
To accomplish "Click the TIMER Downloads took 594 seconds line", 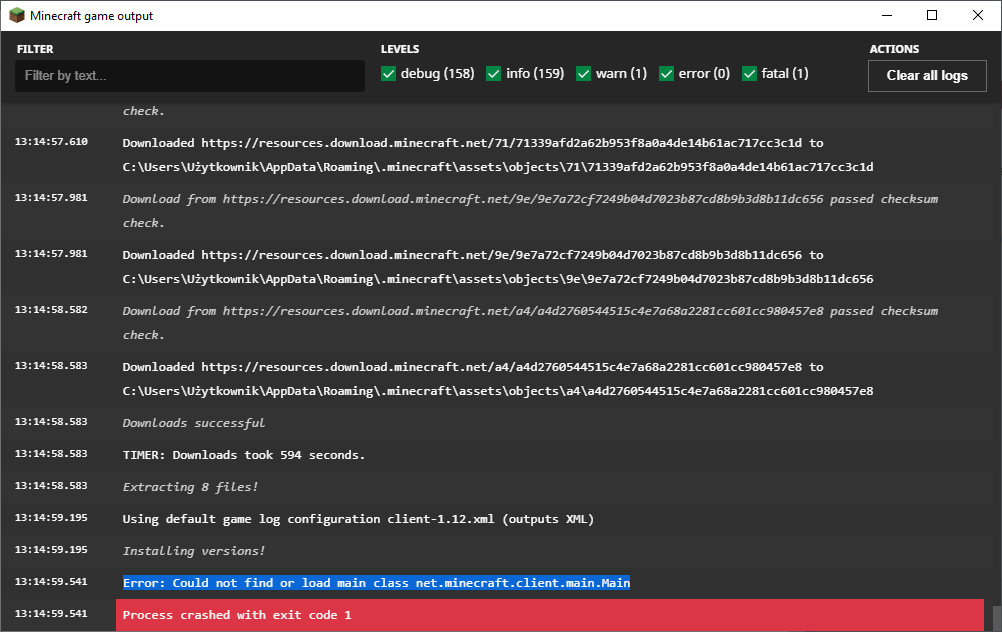I will (x=243, y=455).
